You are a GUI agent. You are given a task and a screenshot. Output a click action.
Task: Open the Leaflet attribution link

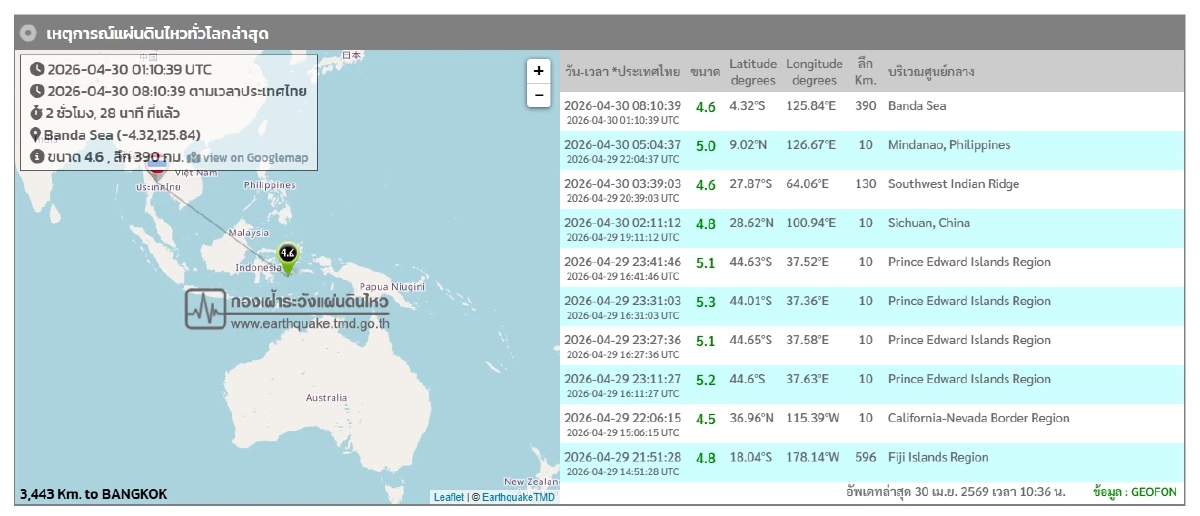click(x=448, y=497)
